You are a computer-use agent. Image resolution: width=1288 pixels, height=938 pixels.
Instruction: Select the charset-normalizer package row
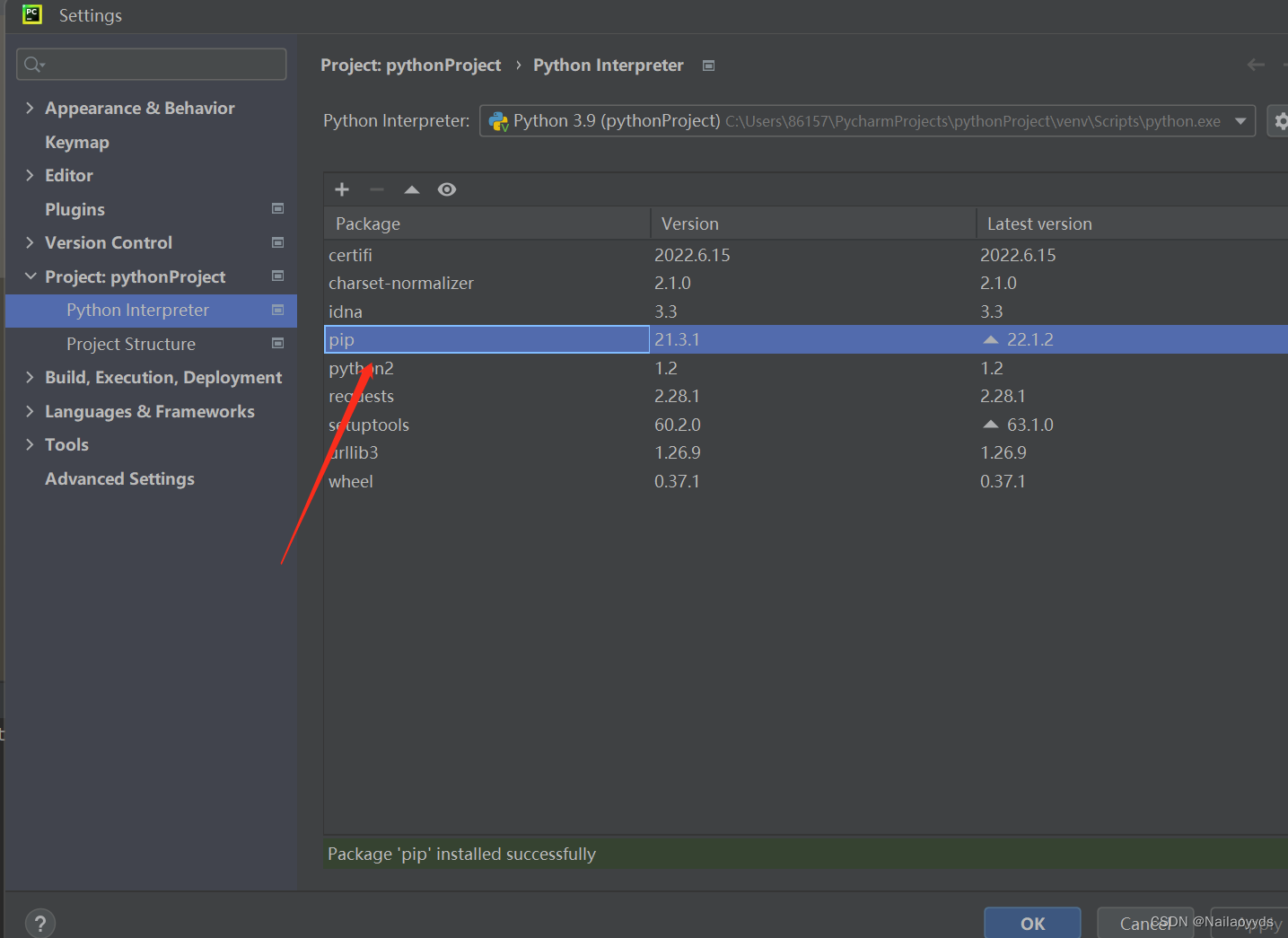(x=806, y=283)
